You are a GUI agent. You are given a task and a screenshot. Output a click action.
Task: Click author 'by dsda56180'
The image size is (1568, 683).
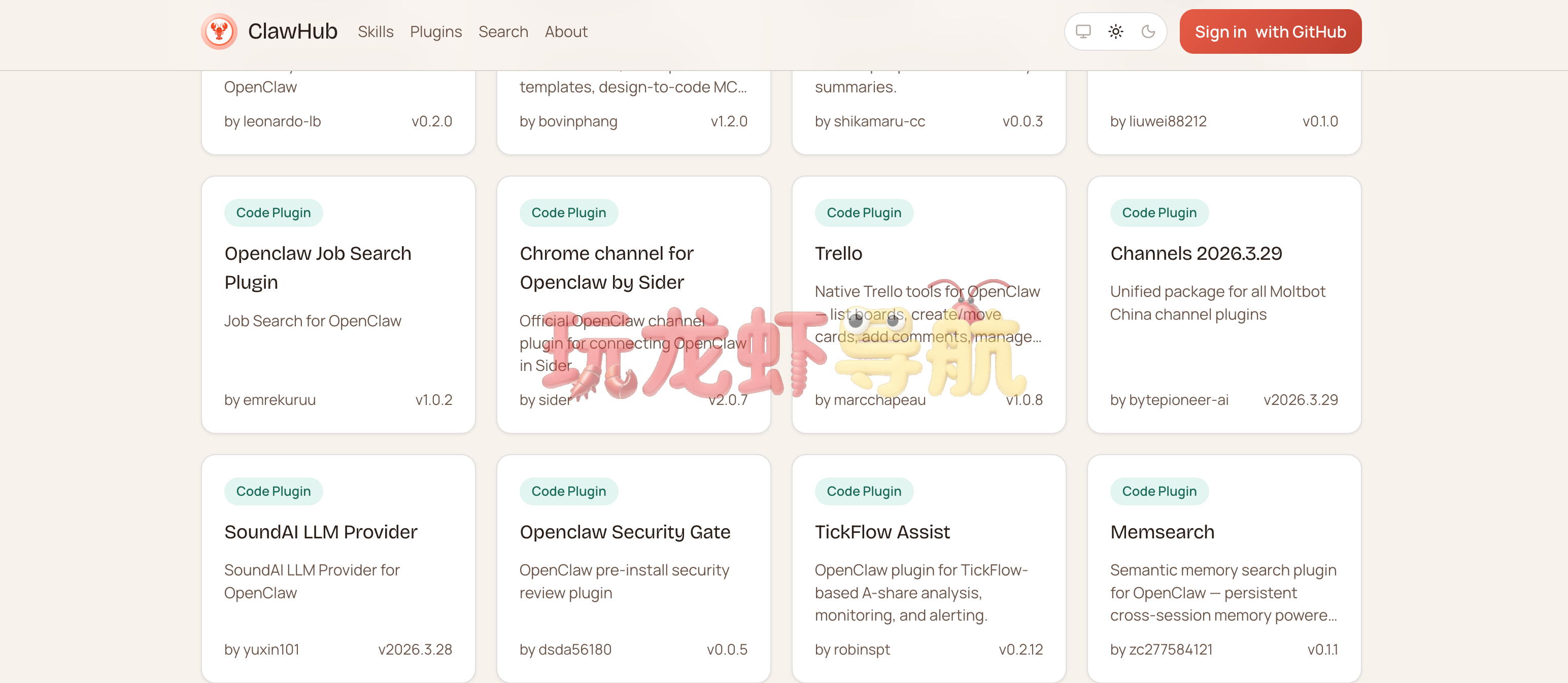point(565,650)
